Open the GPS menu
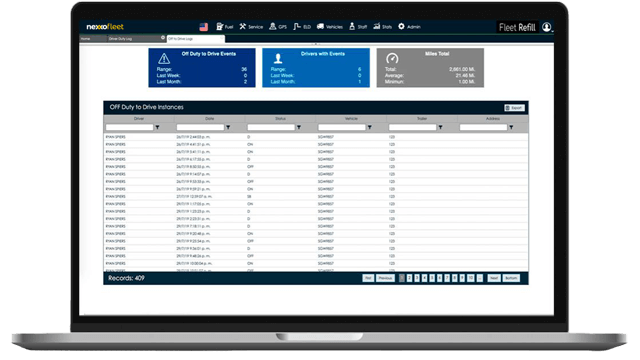 (278, 27)
